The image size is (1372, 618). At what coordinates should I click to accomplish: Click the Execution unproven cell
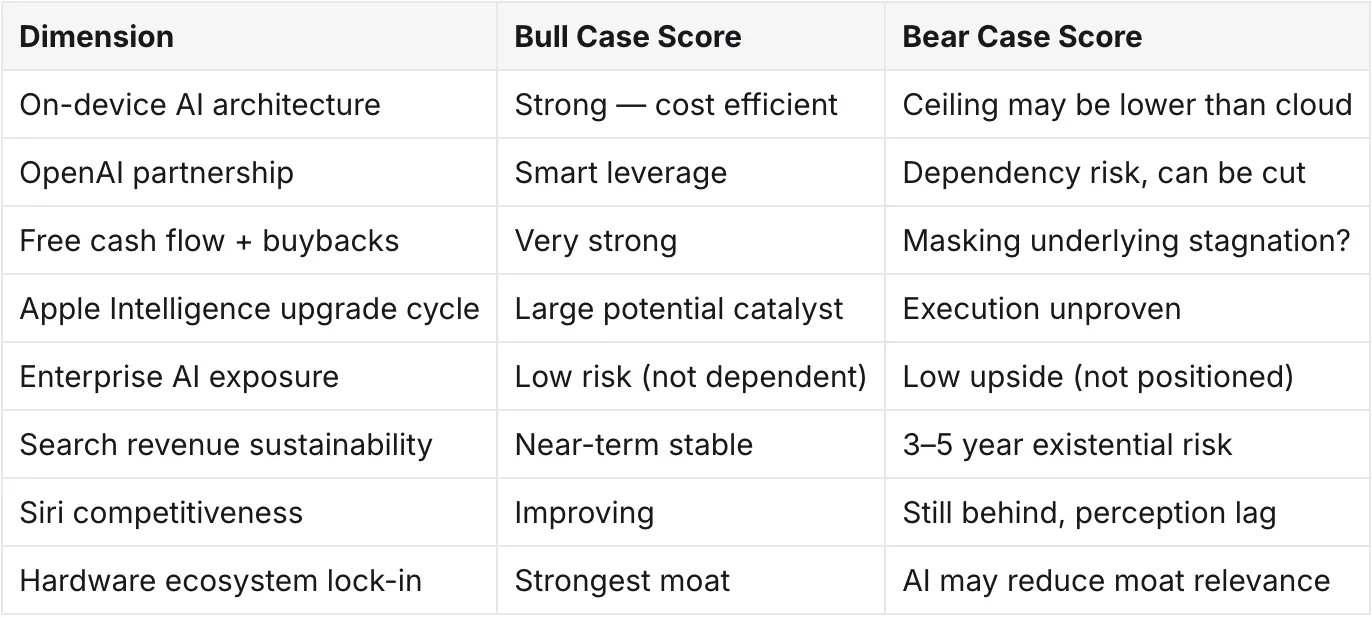point(1127,308)
